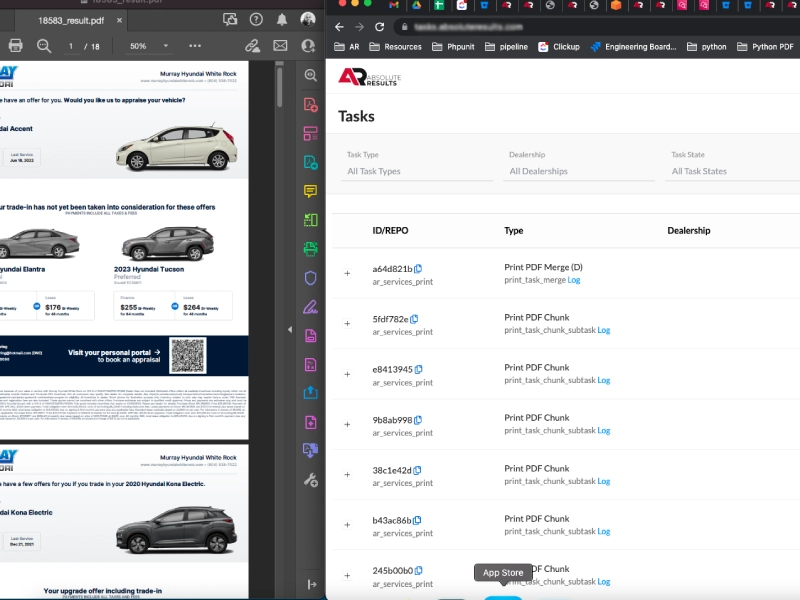
Task: Select the teal Export PDF tool
Action: 310,162
